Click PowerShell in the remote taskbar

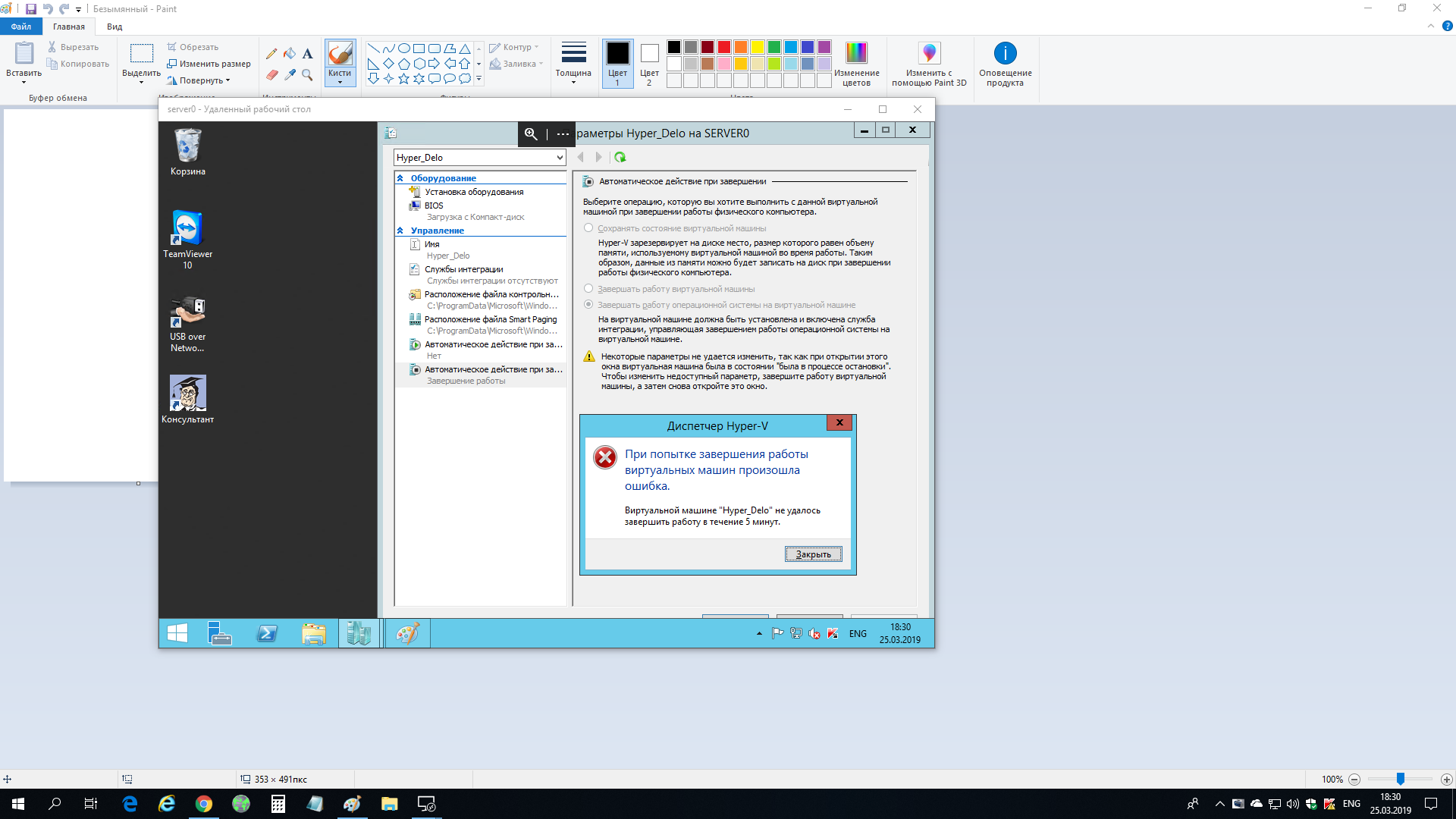pos(267,633)
